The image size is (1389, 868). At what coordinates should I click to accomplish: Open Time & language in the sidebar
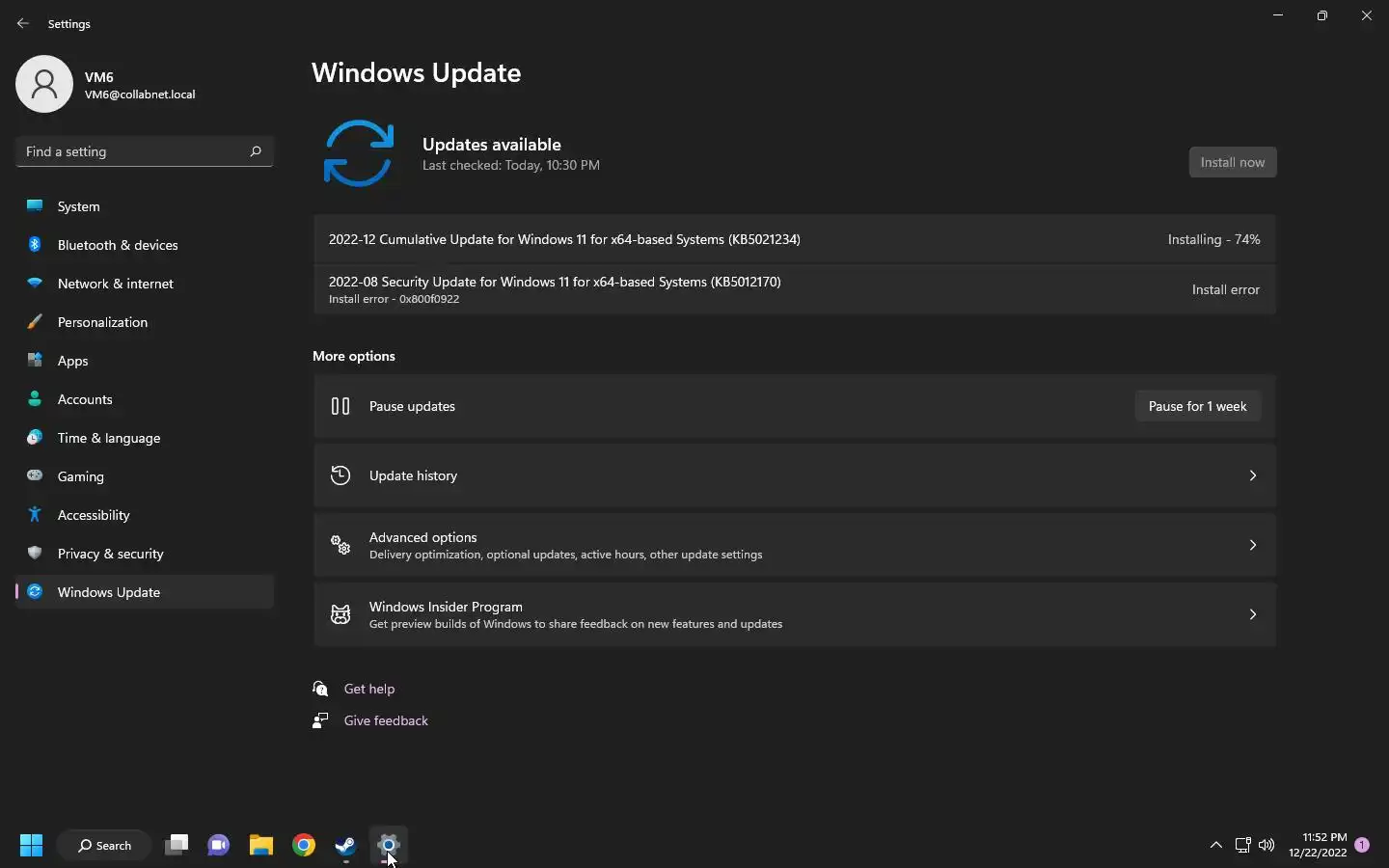(x=145, y=438)
